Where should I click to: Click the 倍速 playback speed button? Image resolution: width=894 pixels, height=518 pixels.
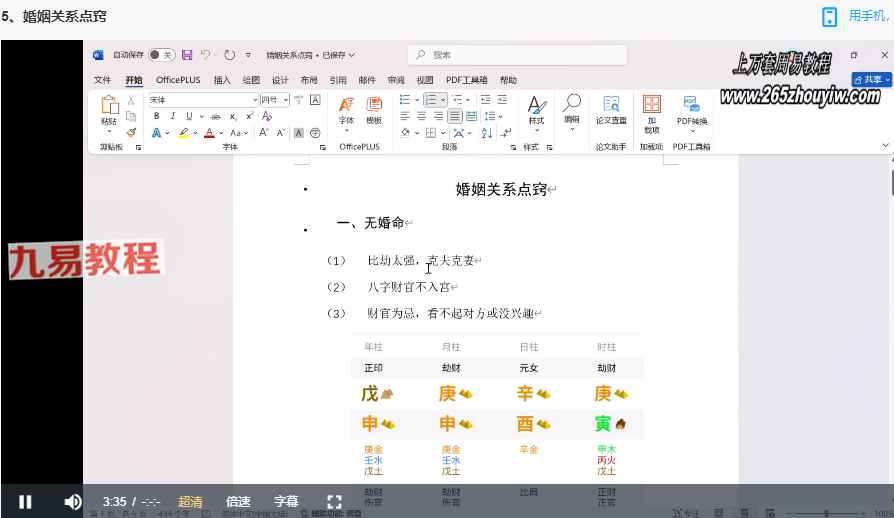238,501
